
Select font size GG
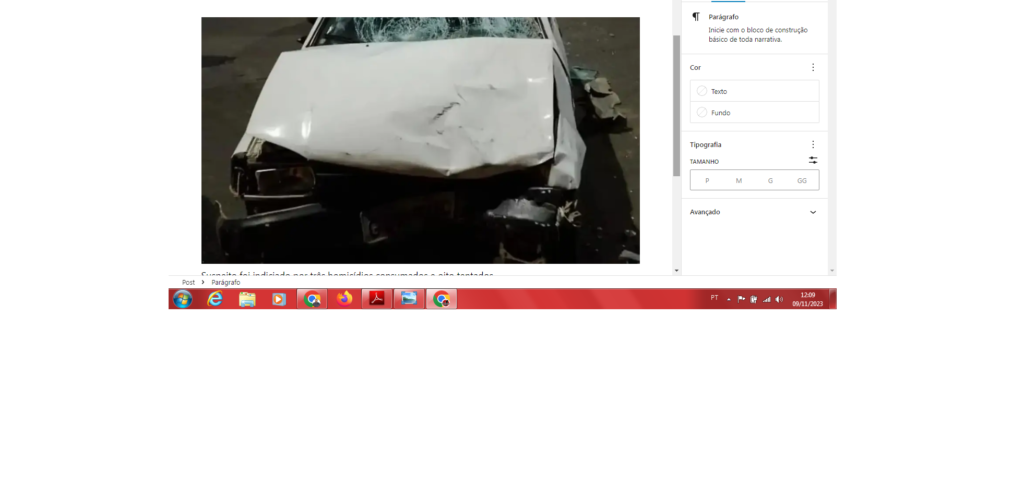click(802, 181)
